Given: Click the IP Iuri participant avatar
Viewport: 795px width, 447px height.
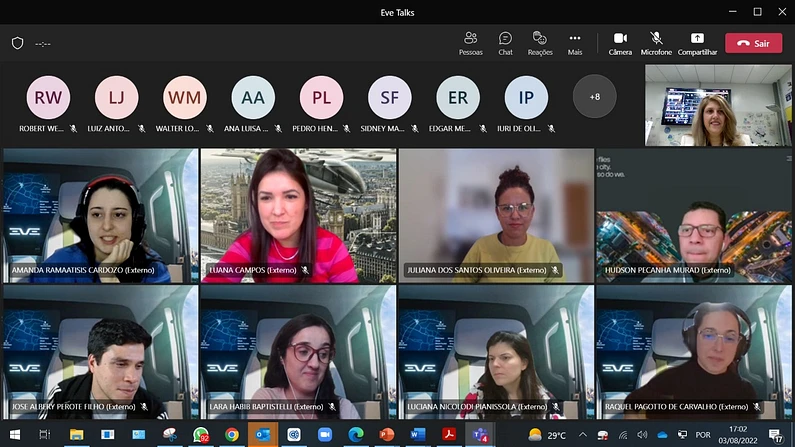Looking at the screenshot, I should pos(525,97).
